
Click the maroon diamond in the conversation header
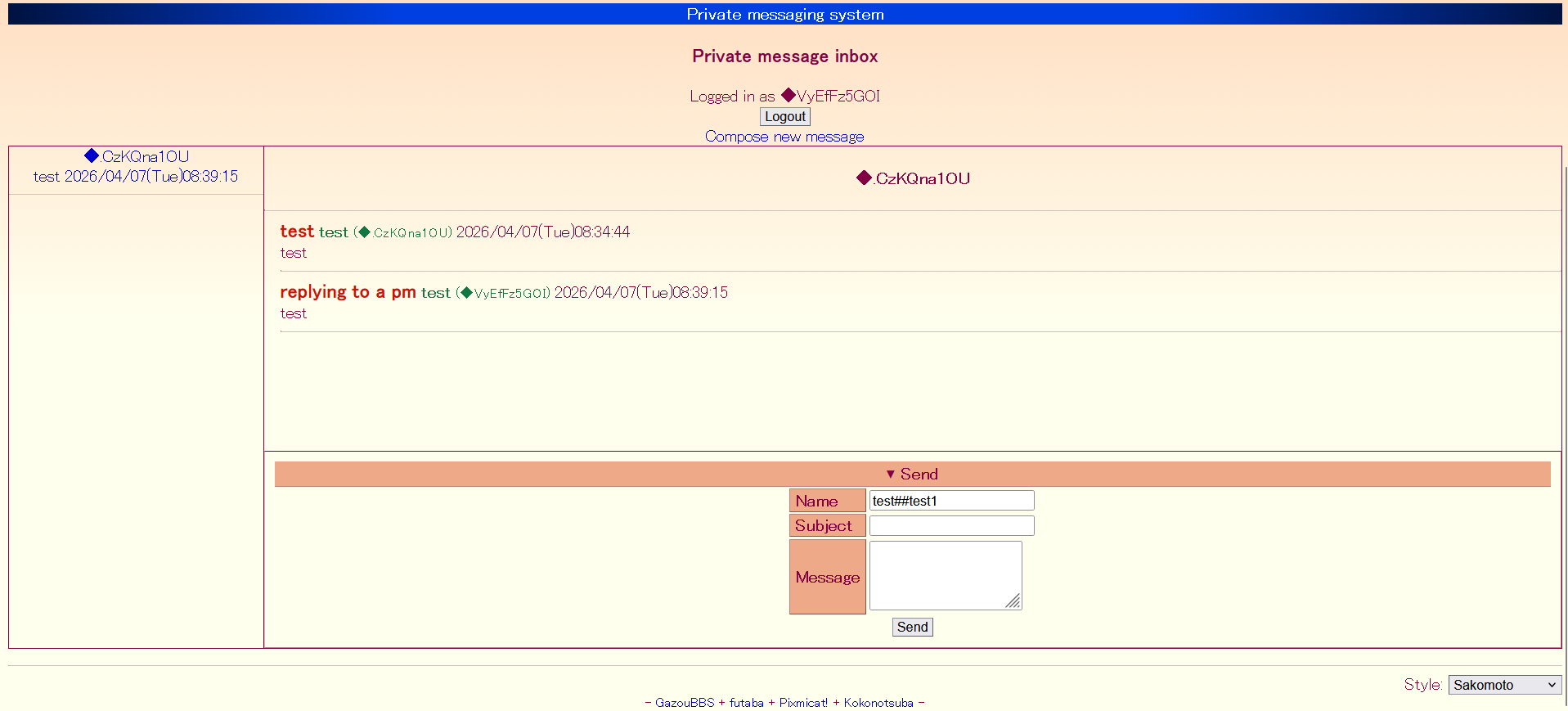pyautogui.click(x=864, y=178)
